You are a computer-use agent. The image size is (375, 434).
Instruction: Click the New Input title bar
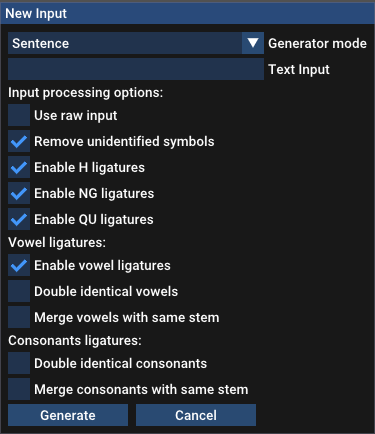[x=187, y=13]
